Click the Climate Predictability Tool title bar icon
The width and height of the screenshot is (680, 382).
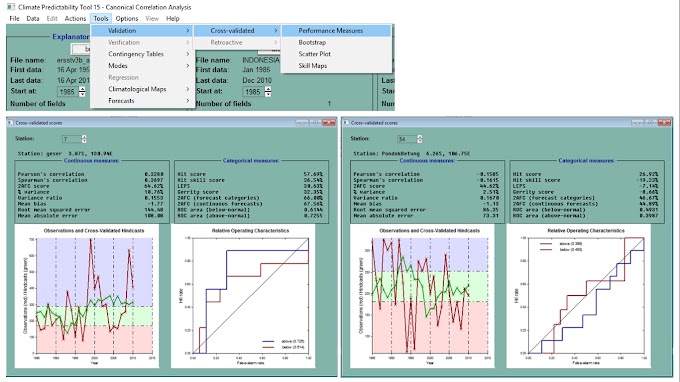pyautogui.click(x=11, y=7)
